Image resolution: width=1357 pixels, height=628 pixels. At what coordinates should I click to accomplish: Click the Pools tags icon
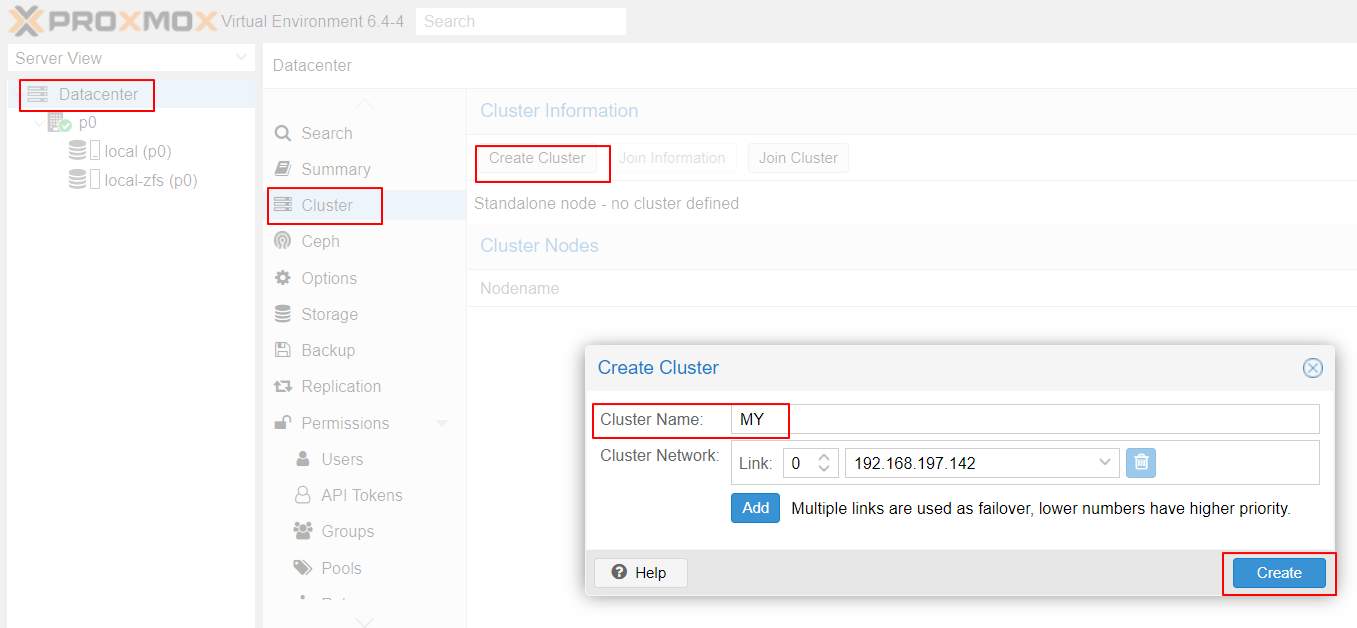(x=302, y=568)
